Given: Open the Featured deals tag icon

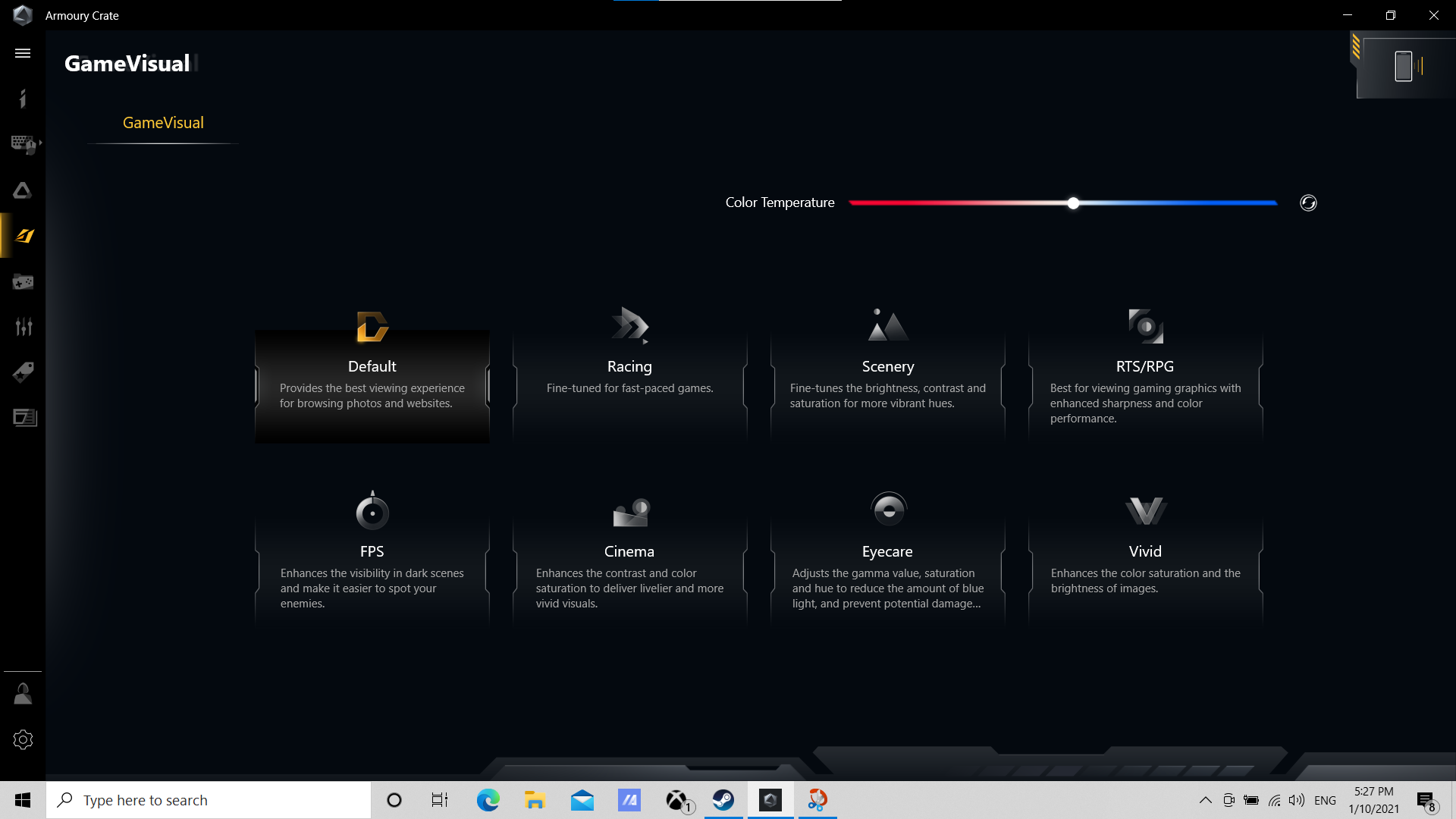Looking at the screenshot, I should [23, 372].
